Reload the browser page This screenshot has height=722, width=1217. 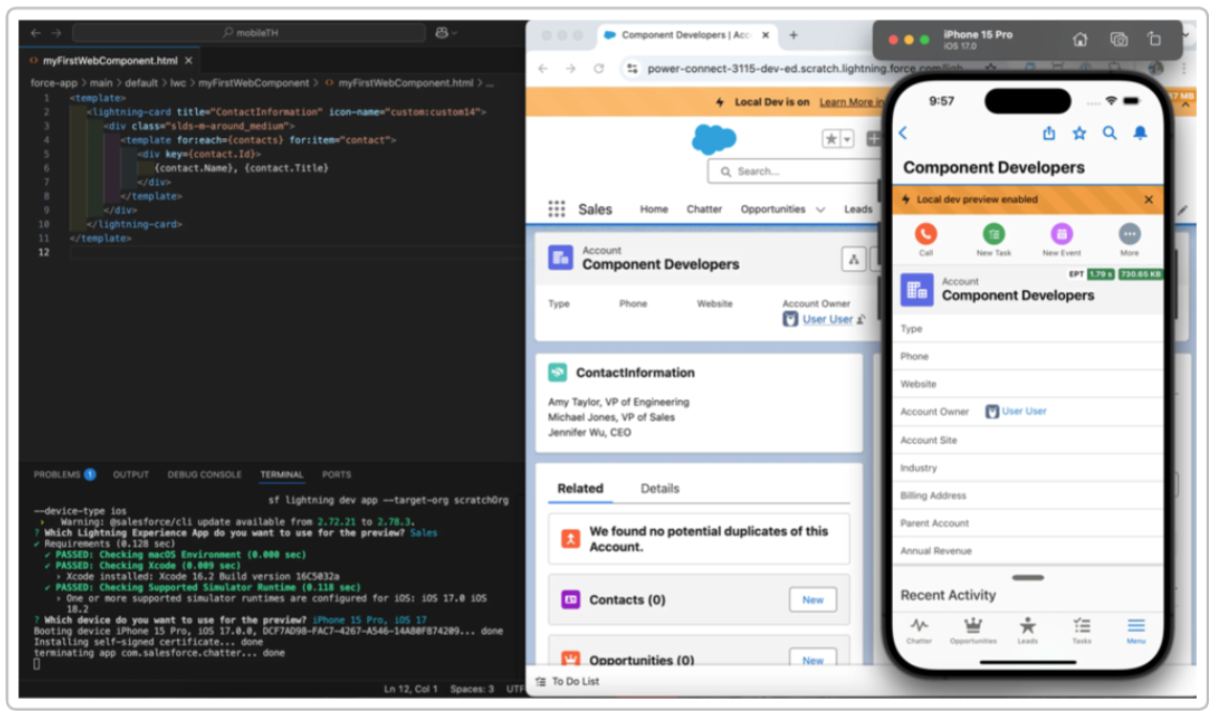click(x=599, y=69)
